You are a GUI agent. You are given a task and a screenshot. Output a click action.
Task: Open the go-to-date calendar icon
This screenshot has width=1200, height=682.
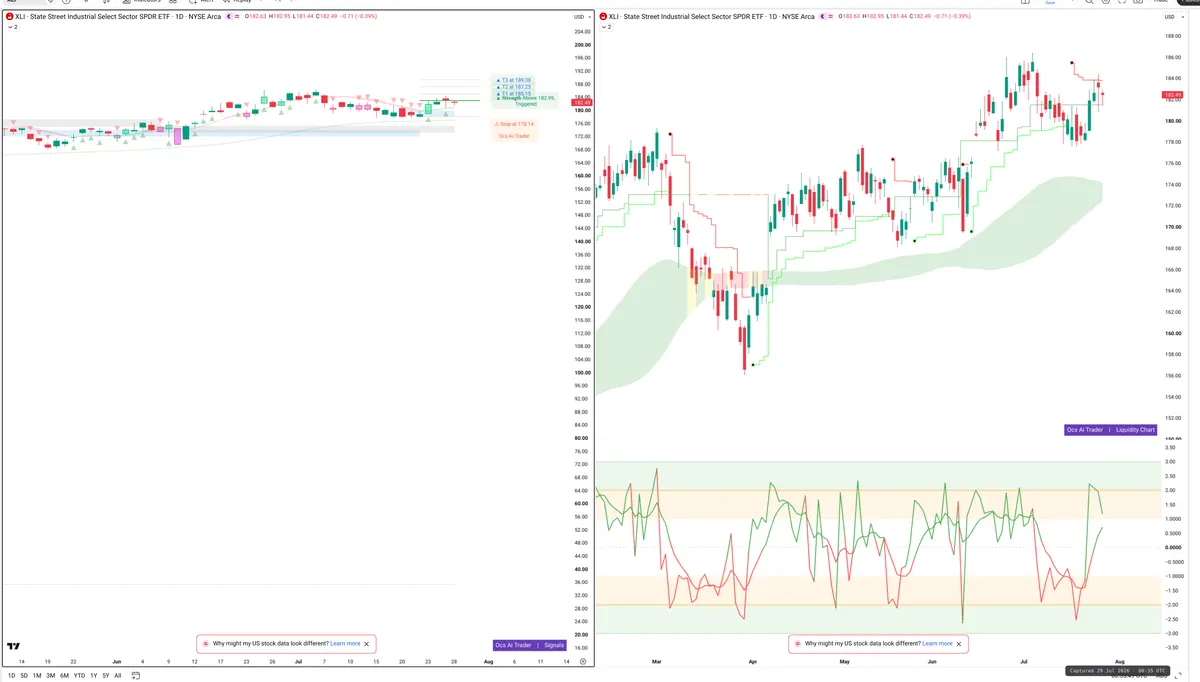136,676
